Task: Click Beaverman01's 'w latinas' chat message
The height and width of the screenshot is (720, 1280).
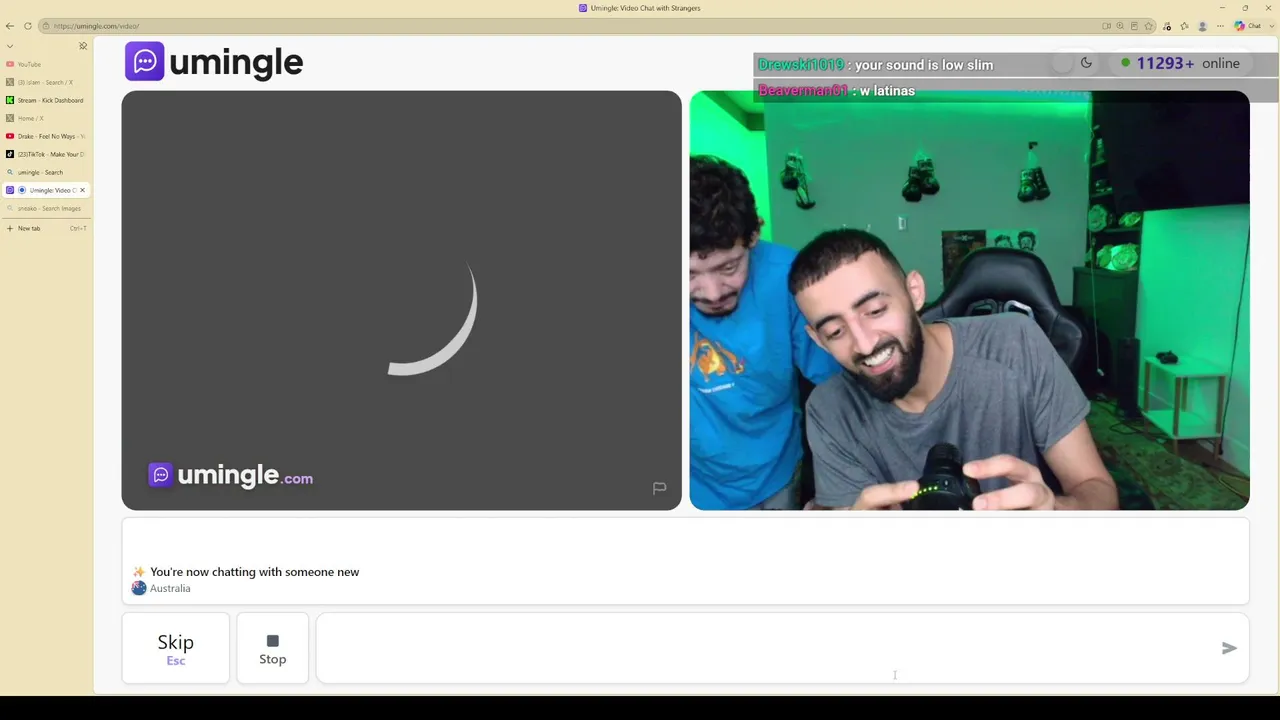Action: 836,91
